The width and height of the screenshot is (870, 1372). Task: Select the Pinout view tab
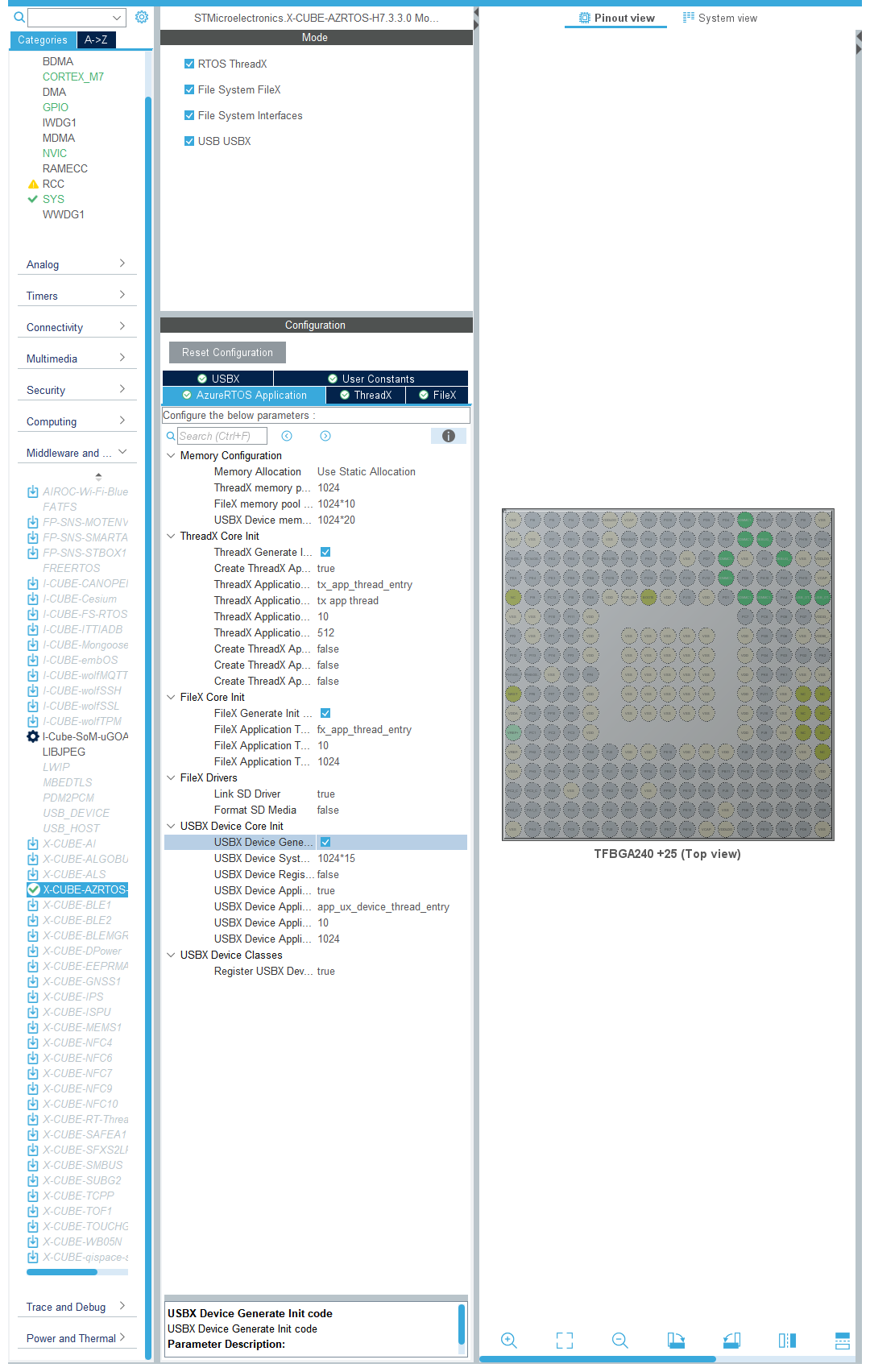click(x=617, y=18)
